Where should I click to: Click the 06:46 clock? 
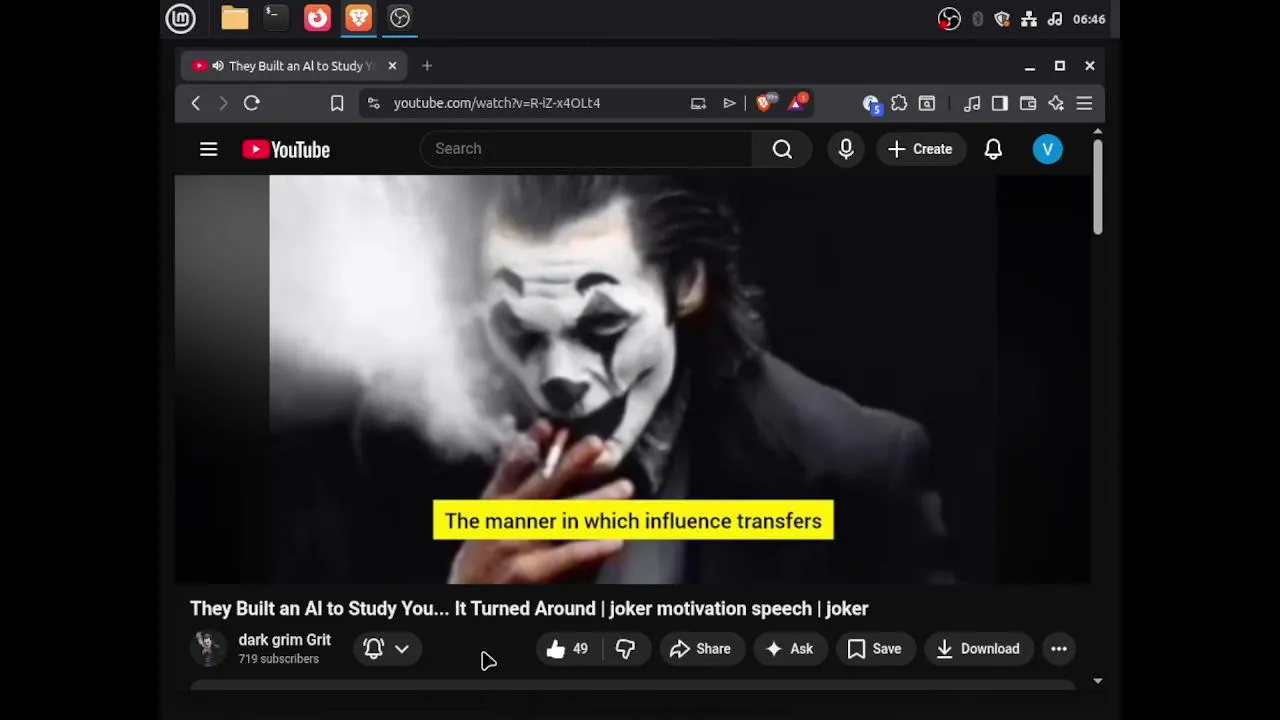pyautogui.click(x=1089, y=19)
